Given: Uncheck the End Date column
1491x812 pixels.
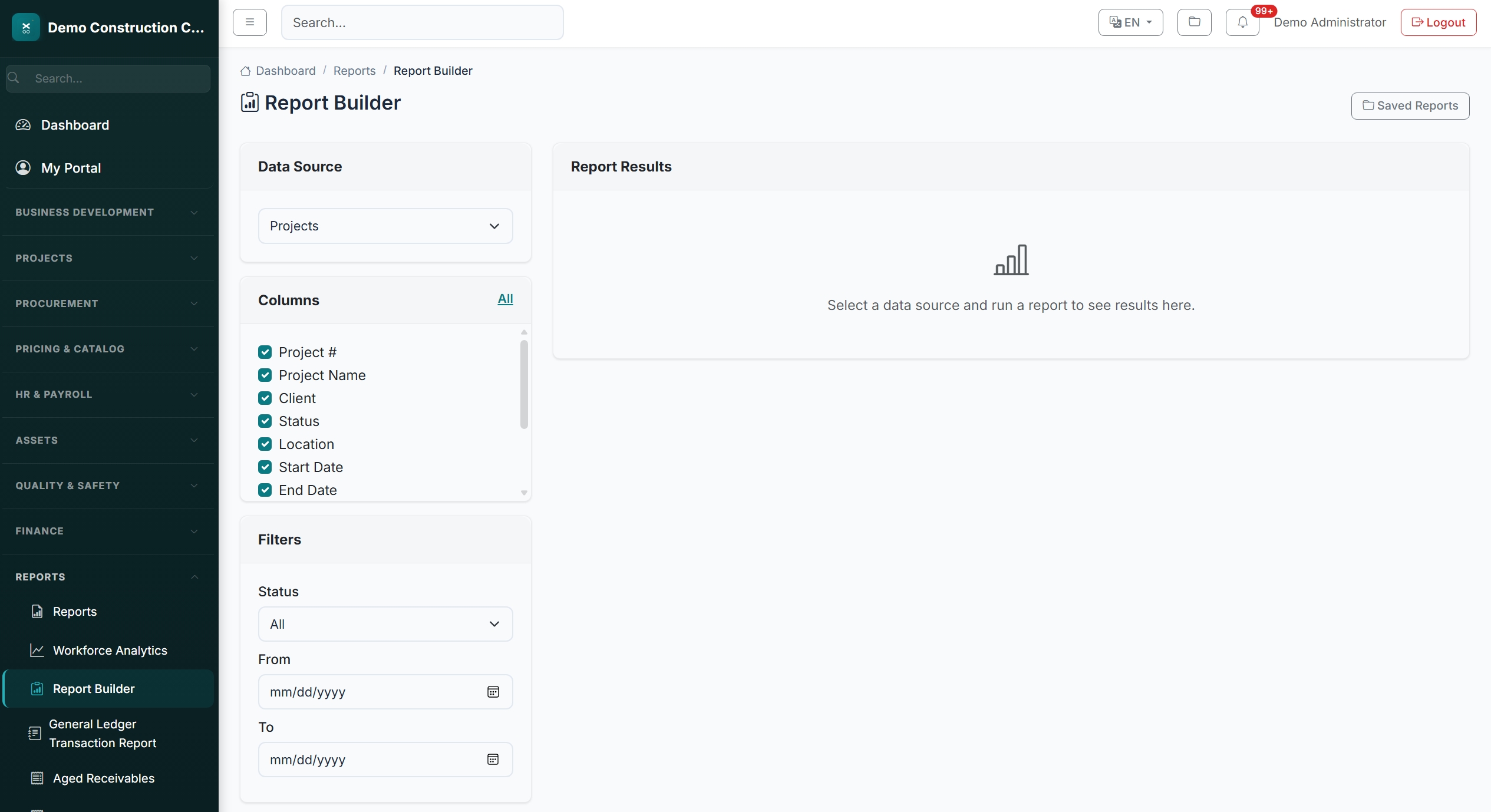Looking at the screenshot, I should click(265, 490).
